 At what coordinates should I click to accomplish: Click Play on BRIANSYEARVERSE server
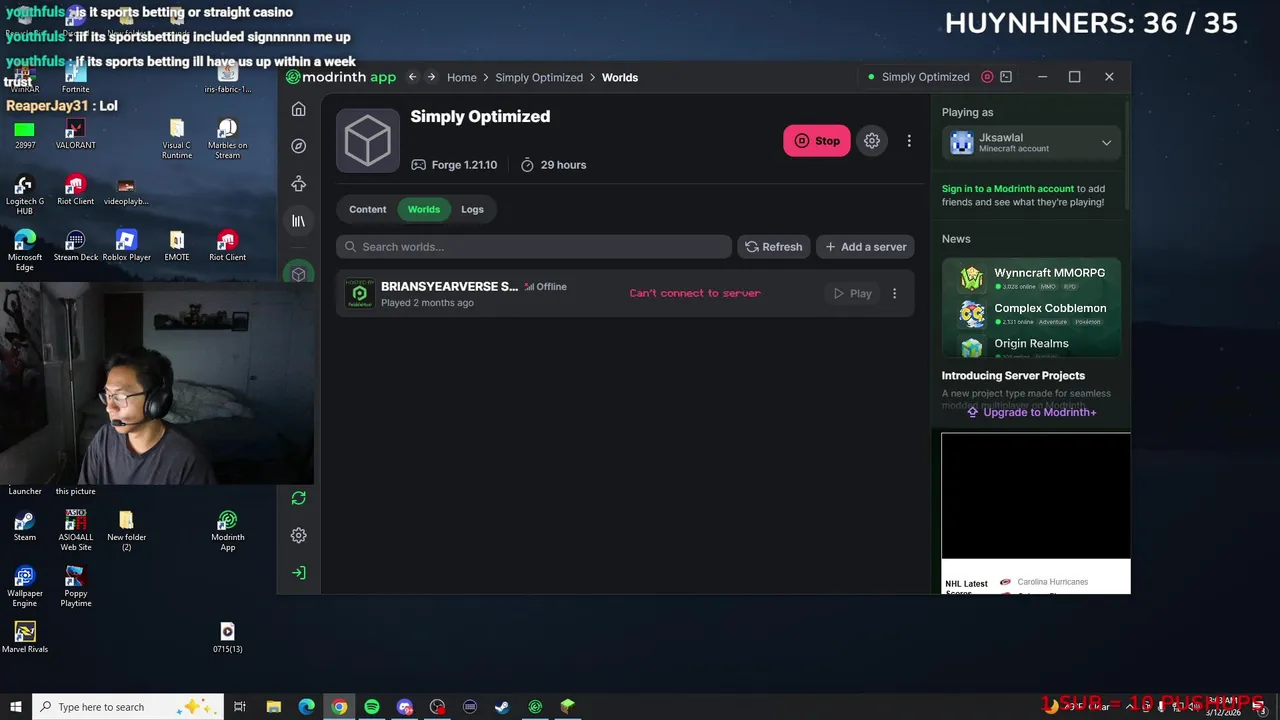(x=852, y=293)
